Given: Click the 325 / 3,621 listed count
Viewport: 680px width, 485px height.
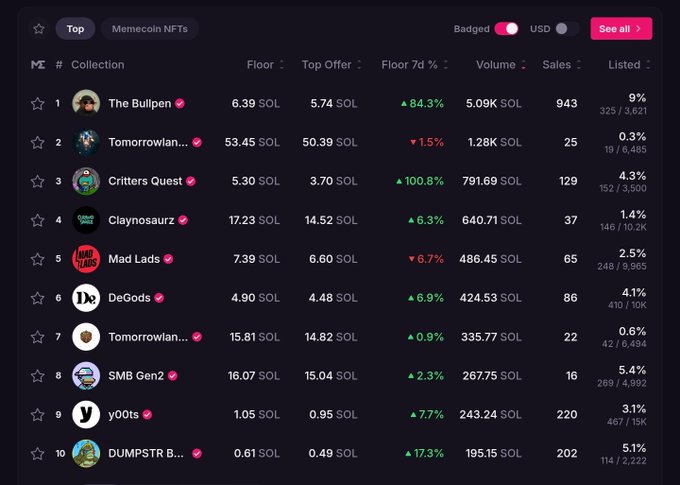Looking at the screenshot, I should tap(623, 111).
